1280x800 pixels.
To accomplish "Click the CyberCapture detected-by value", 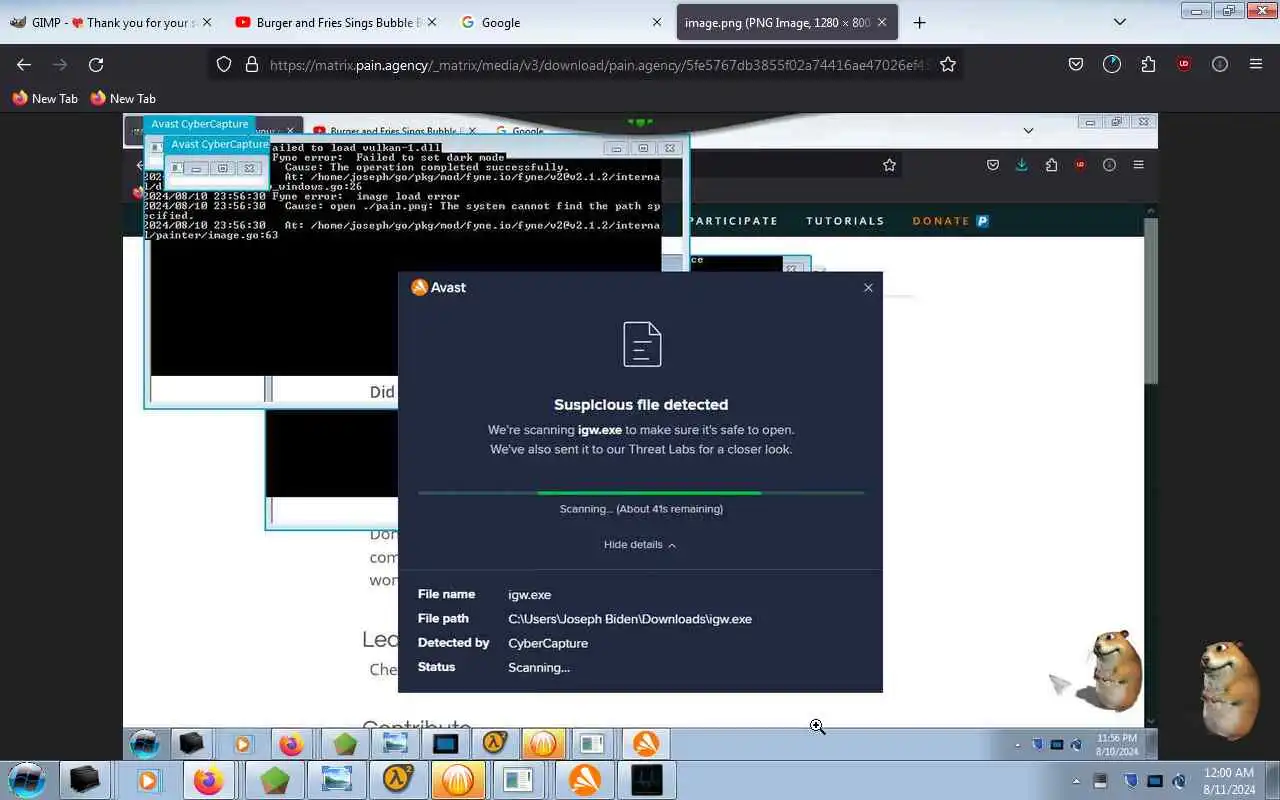I will 548,643.
